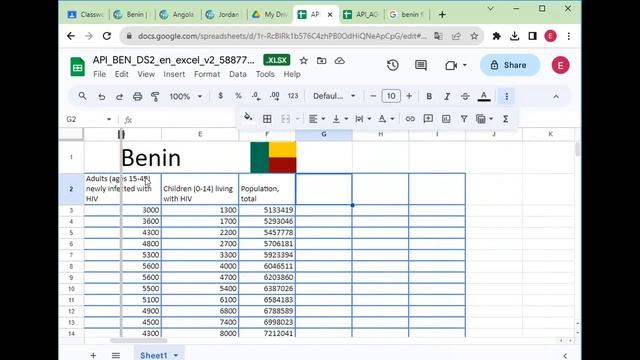Select column G header

(x=324, y=134)
